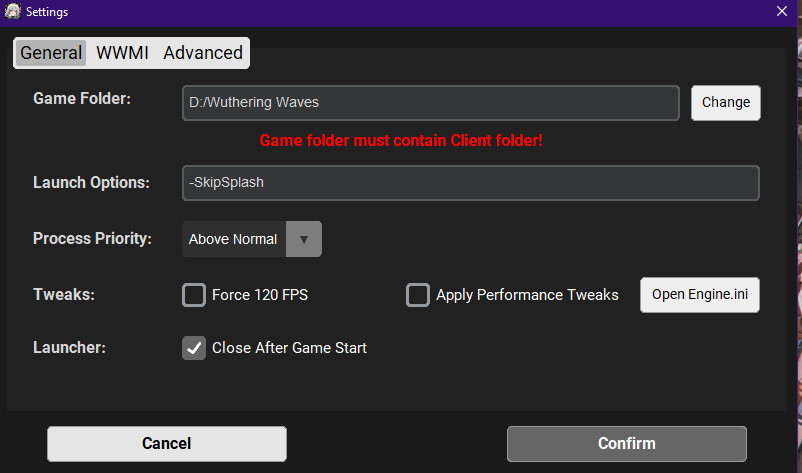
Task: Uncheck Close After Game Start
Action: pyautogui.click(x=194, y=348)
